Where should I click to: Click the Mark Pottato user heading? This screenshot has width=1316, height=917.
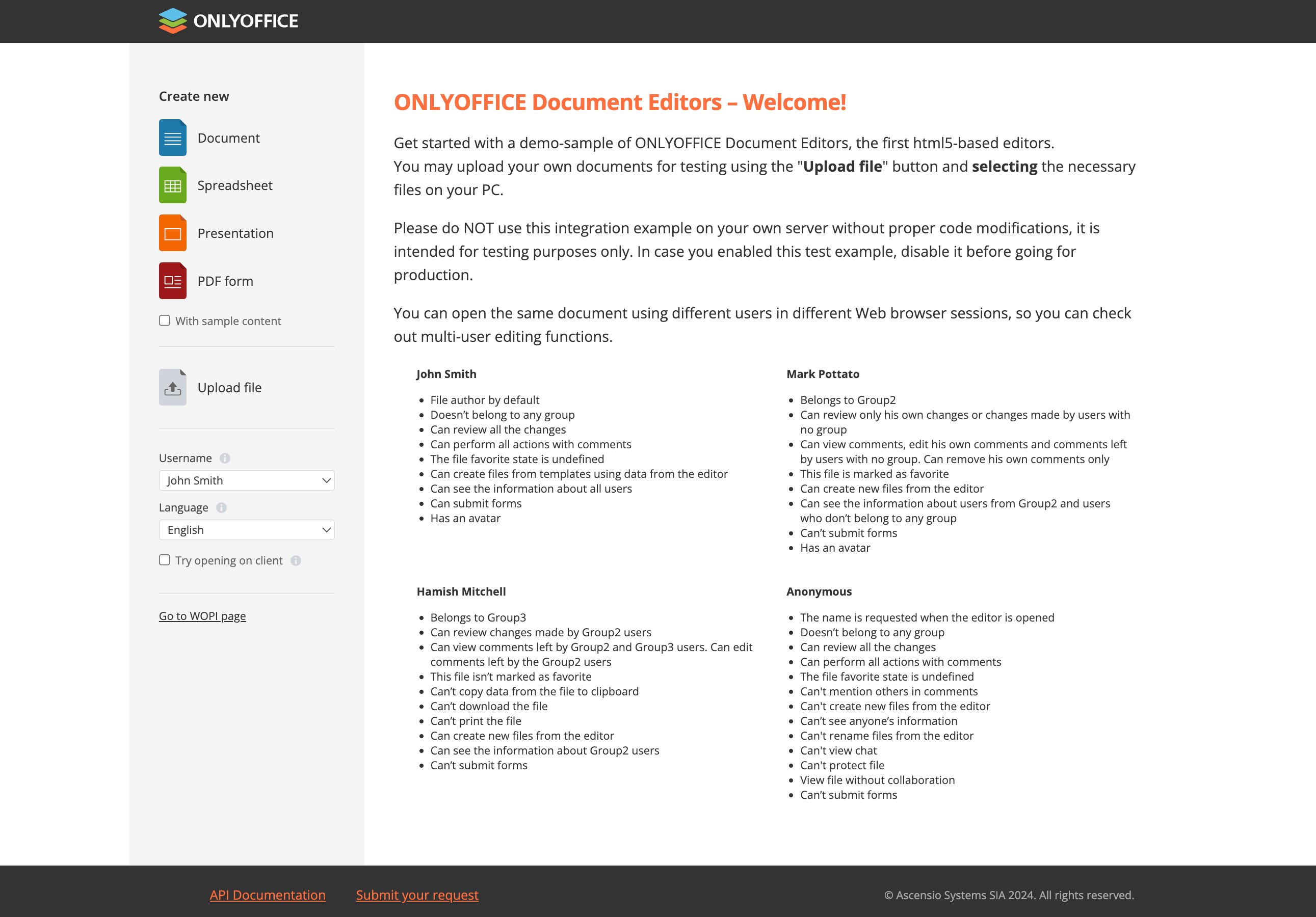[823, 374]
